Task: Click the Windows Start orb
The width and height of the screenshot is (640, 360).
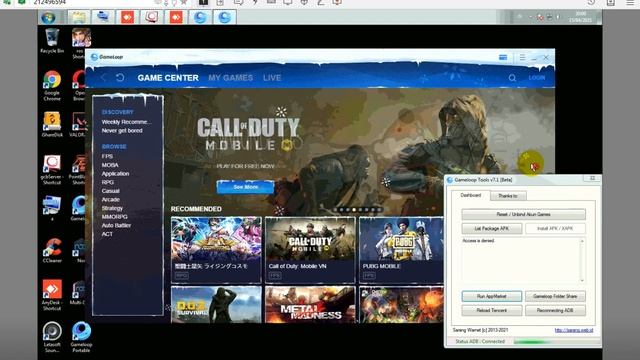Action: (49, 17)
